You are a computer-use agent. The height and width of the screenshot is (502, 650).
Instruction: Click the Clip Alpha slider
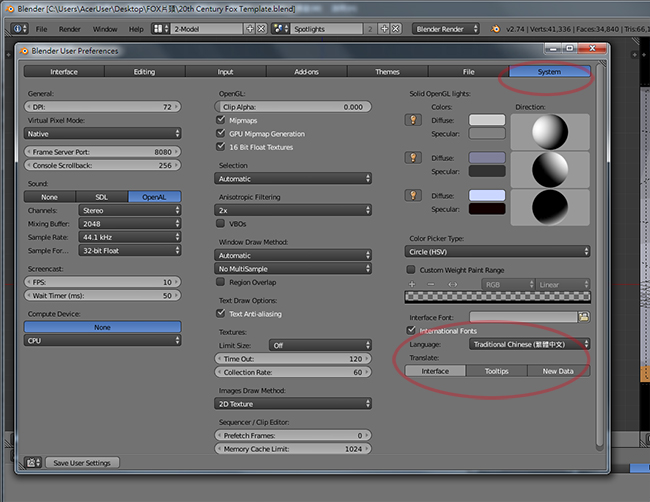[x=293, y=107]
